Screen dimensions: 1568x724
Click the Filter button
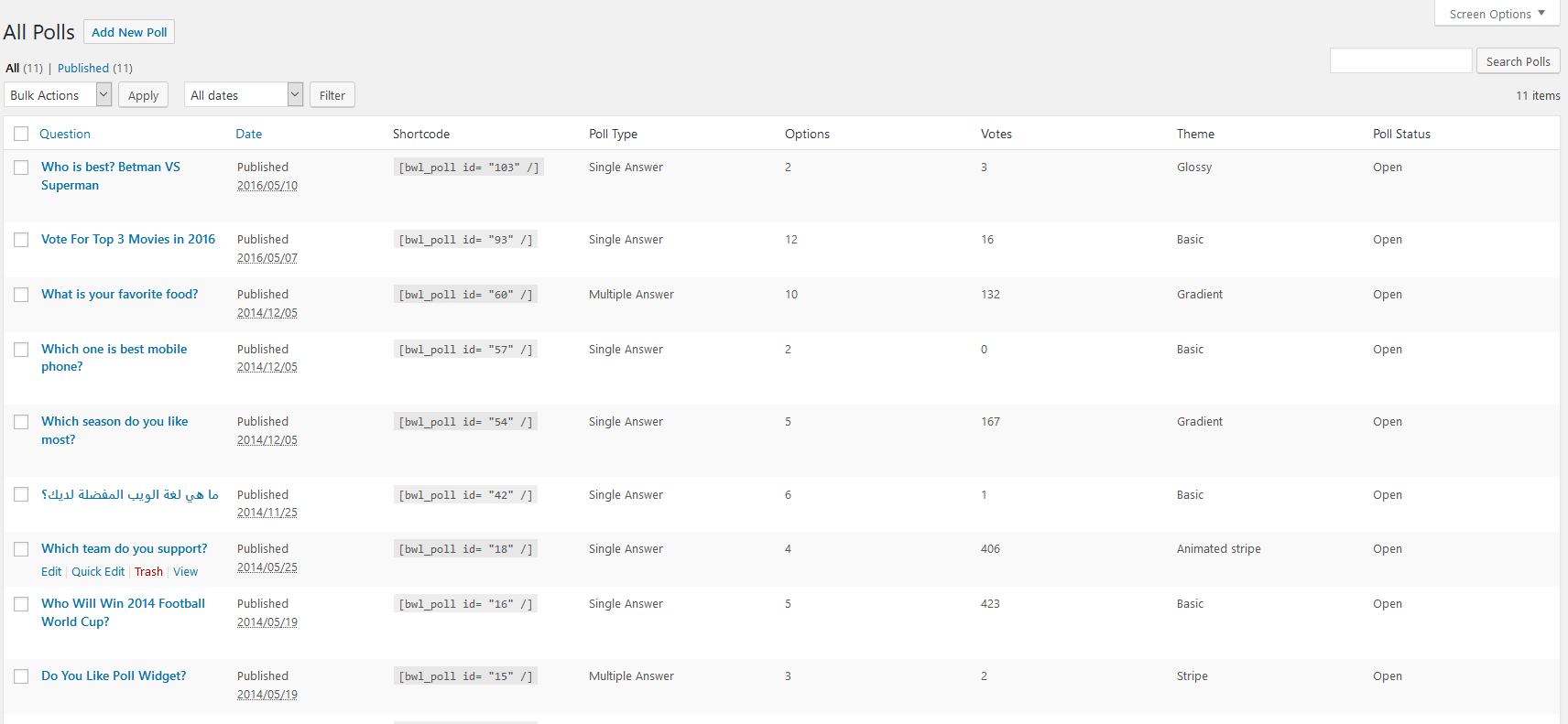click(x=332, y=95)
